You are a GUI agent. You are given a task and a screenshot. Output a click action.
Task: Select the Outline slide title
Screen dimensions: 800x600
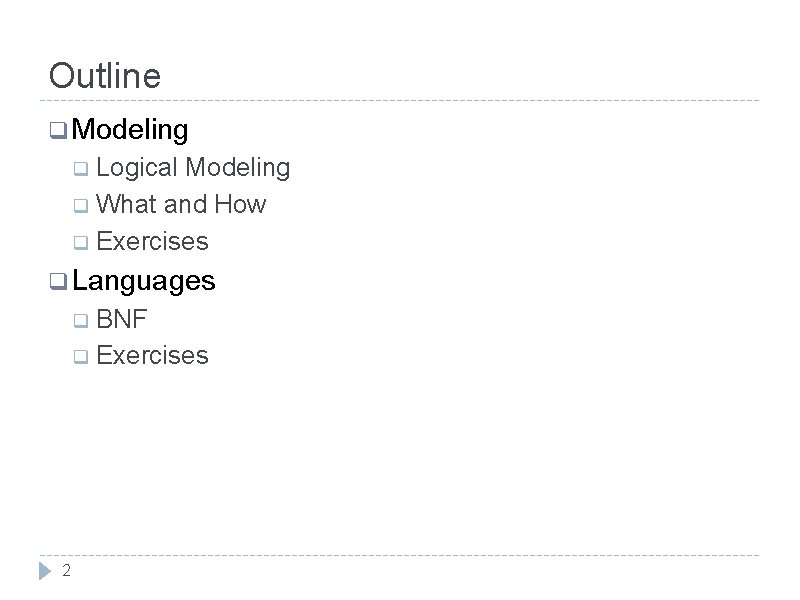click(104, 76)
